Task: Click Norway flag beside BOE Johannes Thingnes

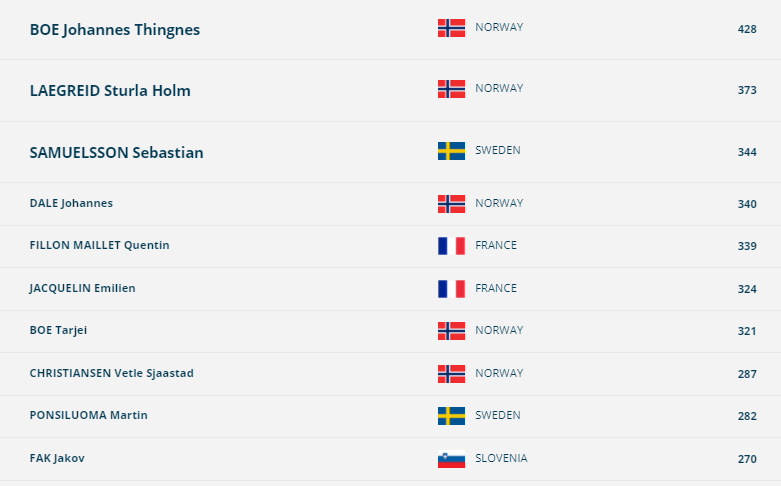Action: 451,28
